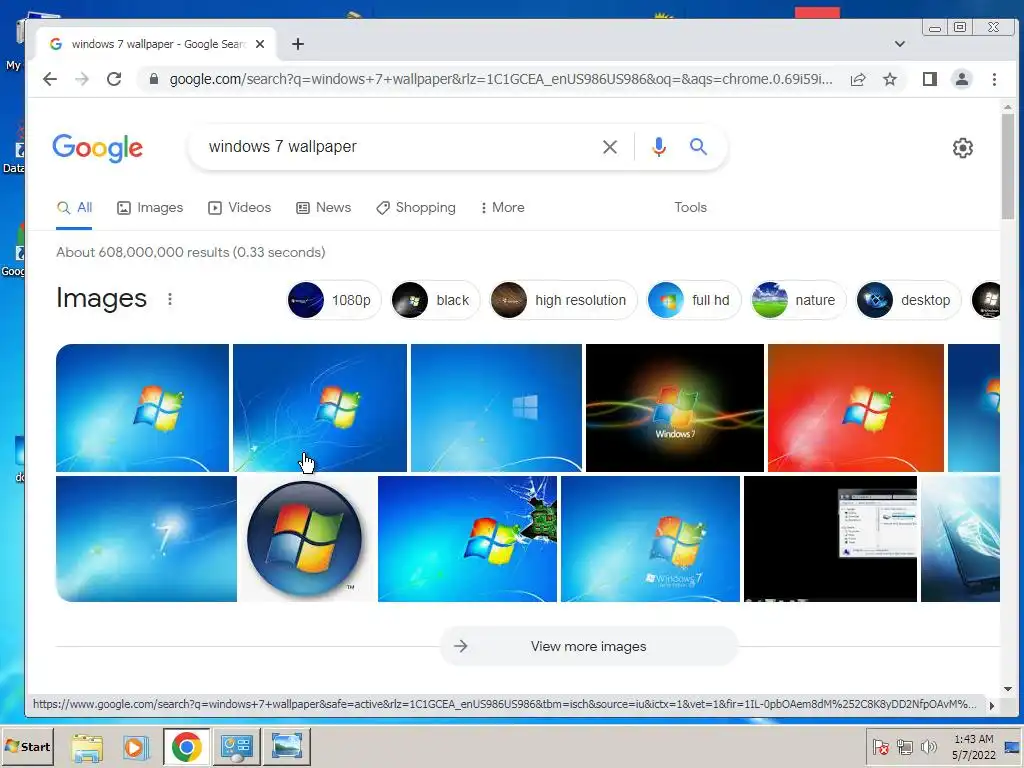1024x768 pixels.
Task: Open Google quick settings gear
Action: 963,148
